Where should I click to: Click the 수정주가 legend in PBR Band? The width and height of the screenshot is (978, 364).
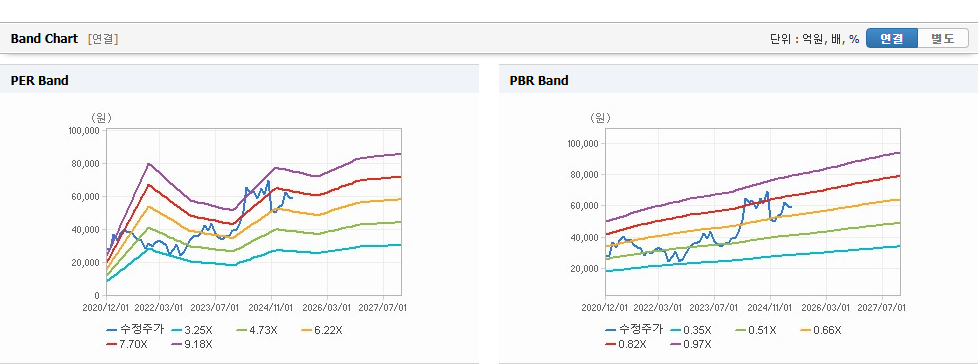(634, 330)
